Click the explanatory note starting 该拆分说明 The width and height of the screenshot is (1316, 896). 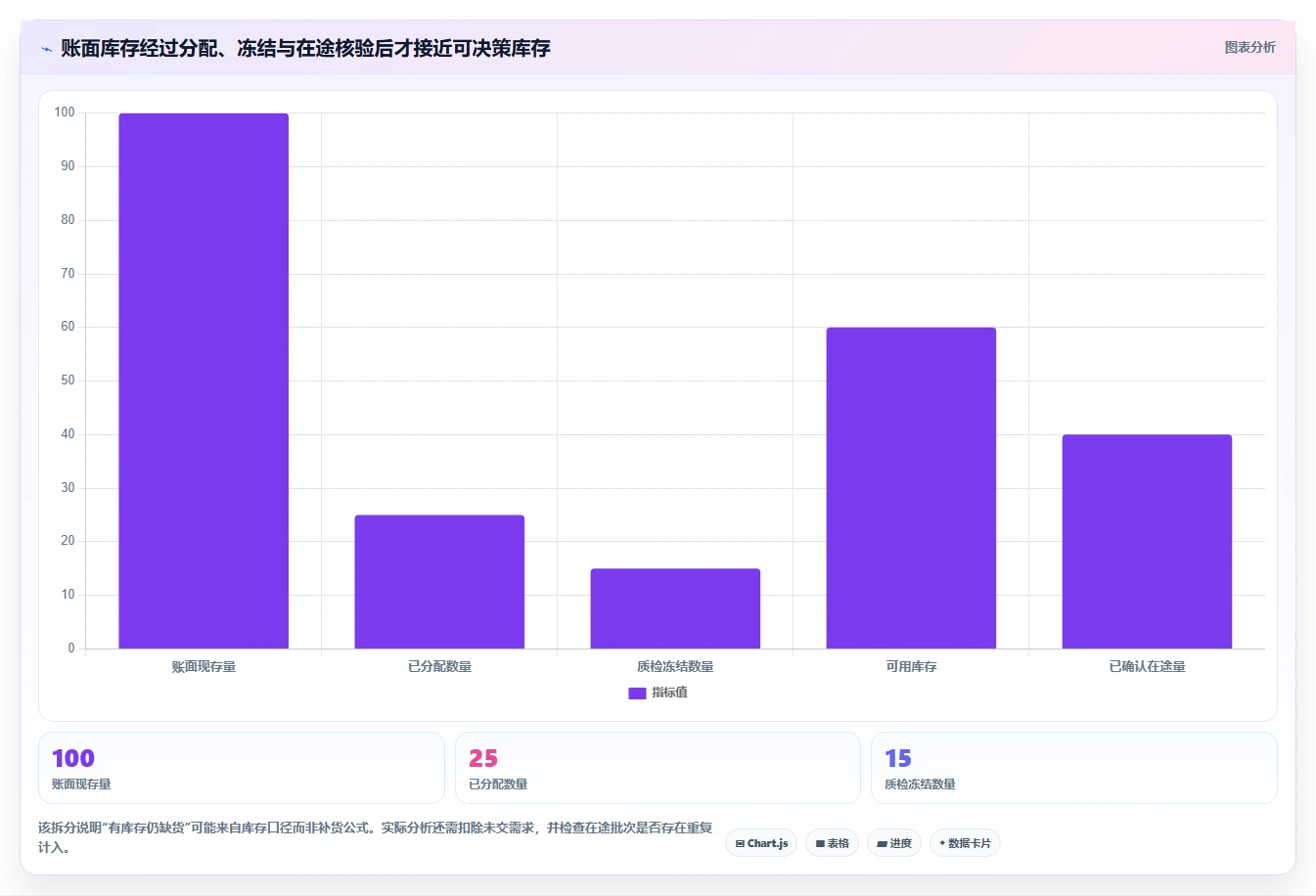(x=376, y=837)
